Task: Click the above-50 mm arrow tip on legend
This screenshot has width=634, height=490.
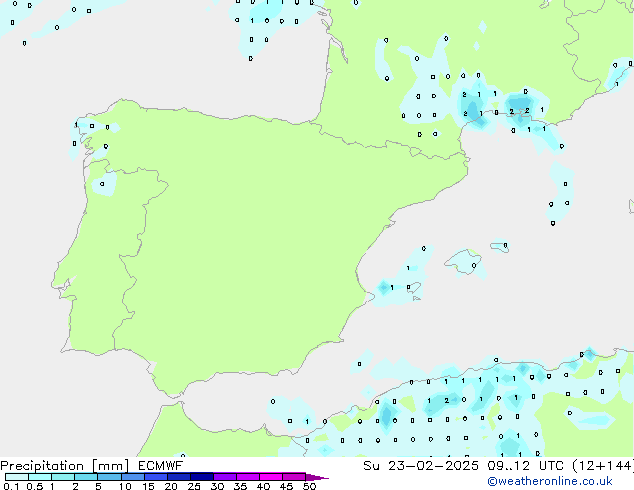Action: [x=317, y=477]
